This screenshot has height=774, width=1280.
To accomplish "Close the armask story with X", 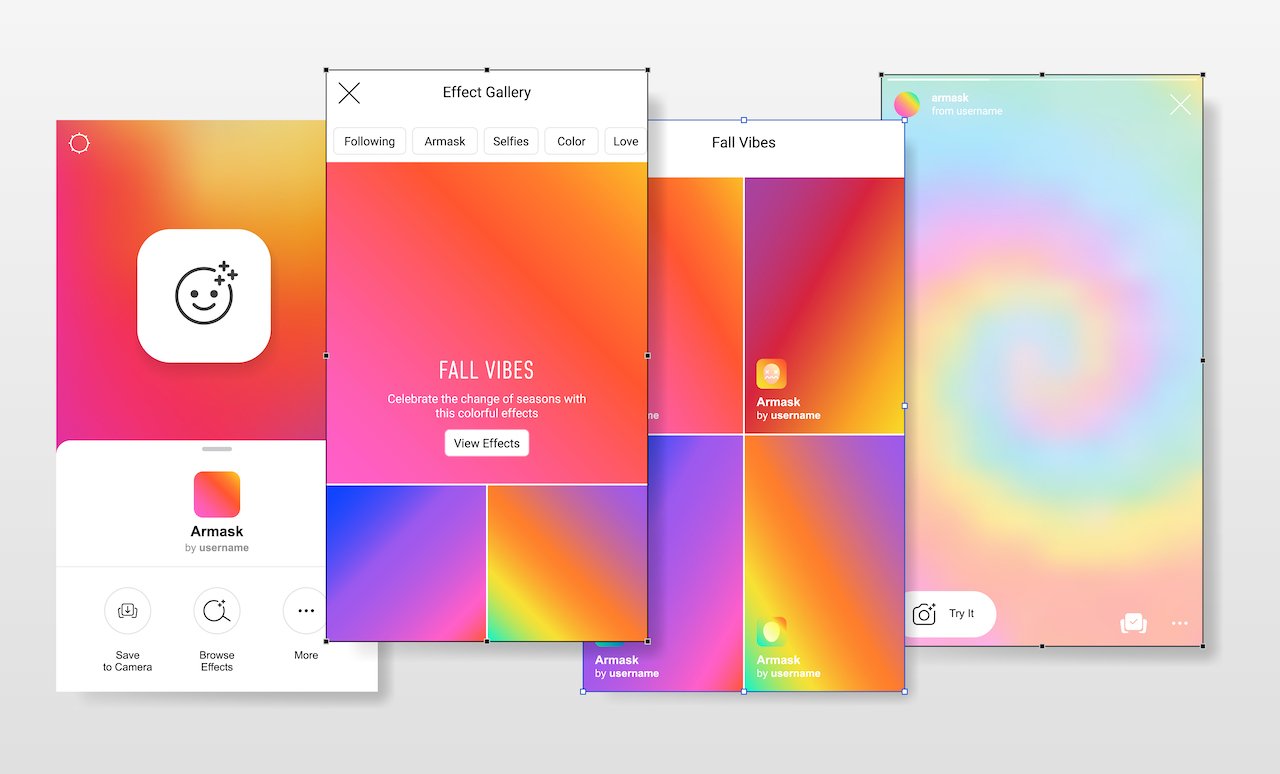I will click(x=1180, y=105).
